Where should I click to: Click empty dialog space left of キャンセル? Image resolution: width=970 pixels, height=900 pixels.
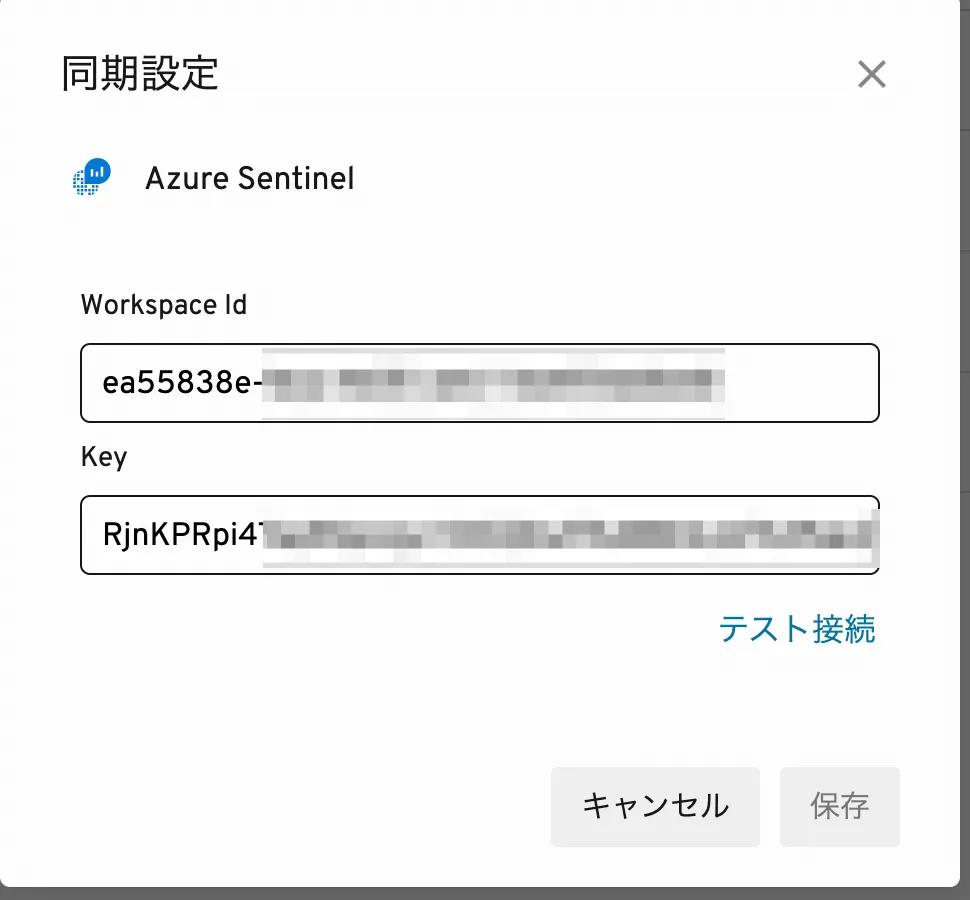300,806
